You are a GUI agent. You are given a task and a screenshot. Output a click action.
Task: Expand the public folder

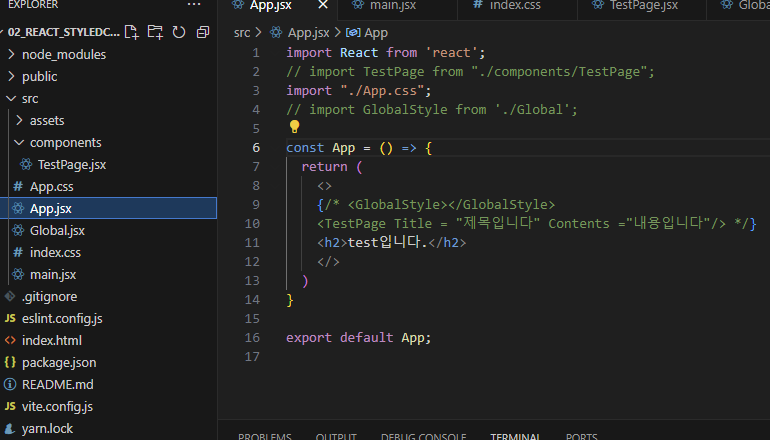point(11,77)
